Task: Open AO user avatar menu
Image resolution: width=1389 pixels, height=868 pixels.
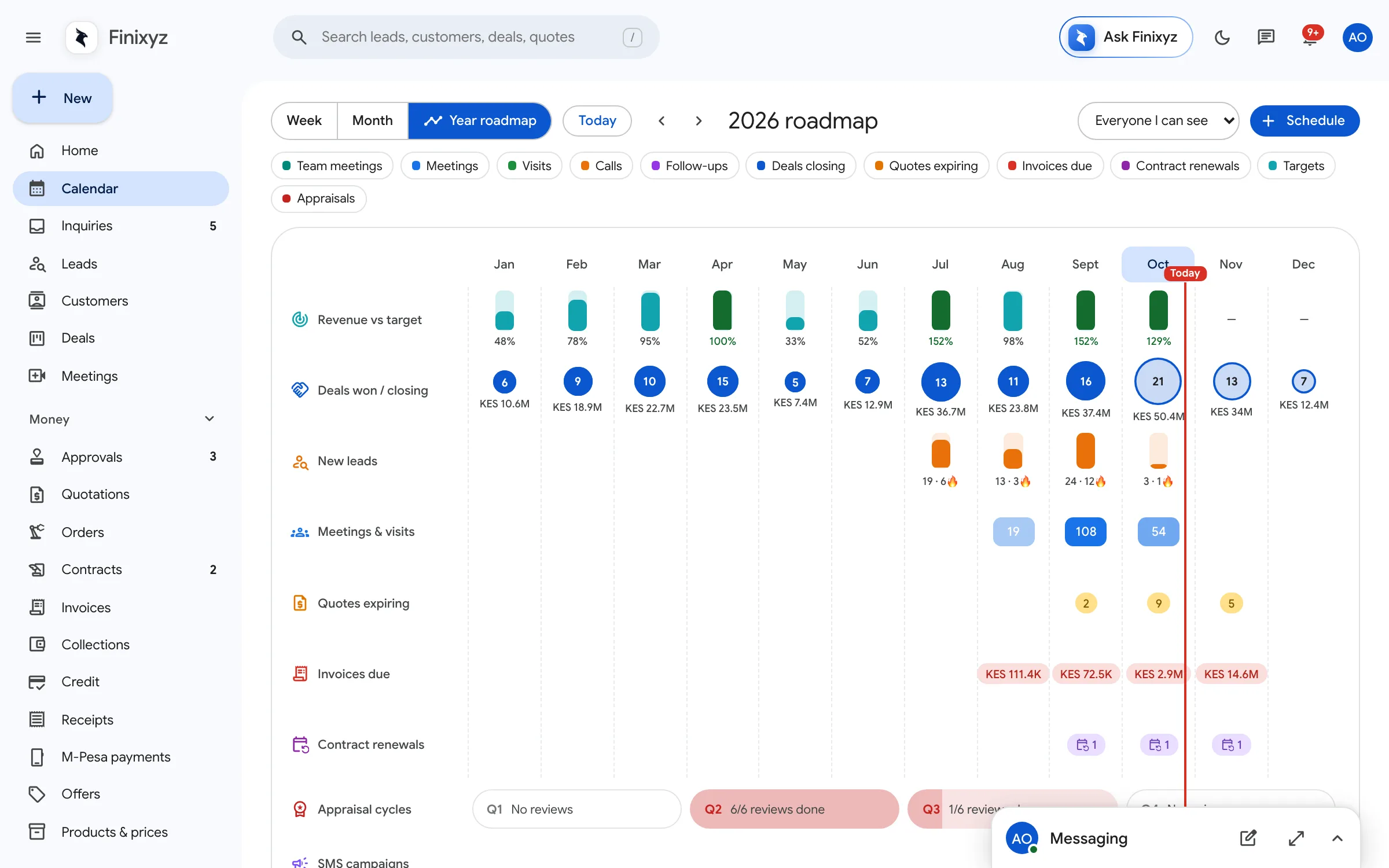Action: (x=1357, y=38)
